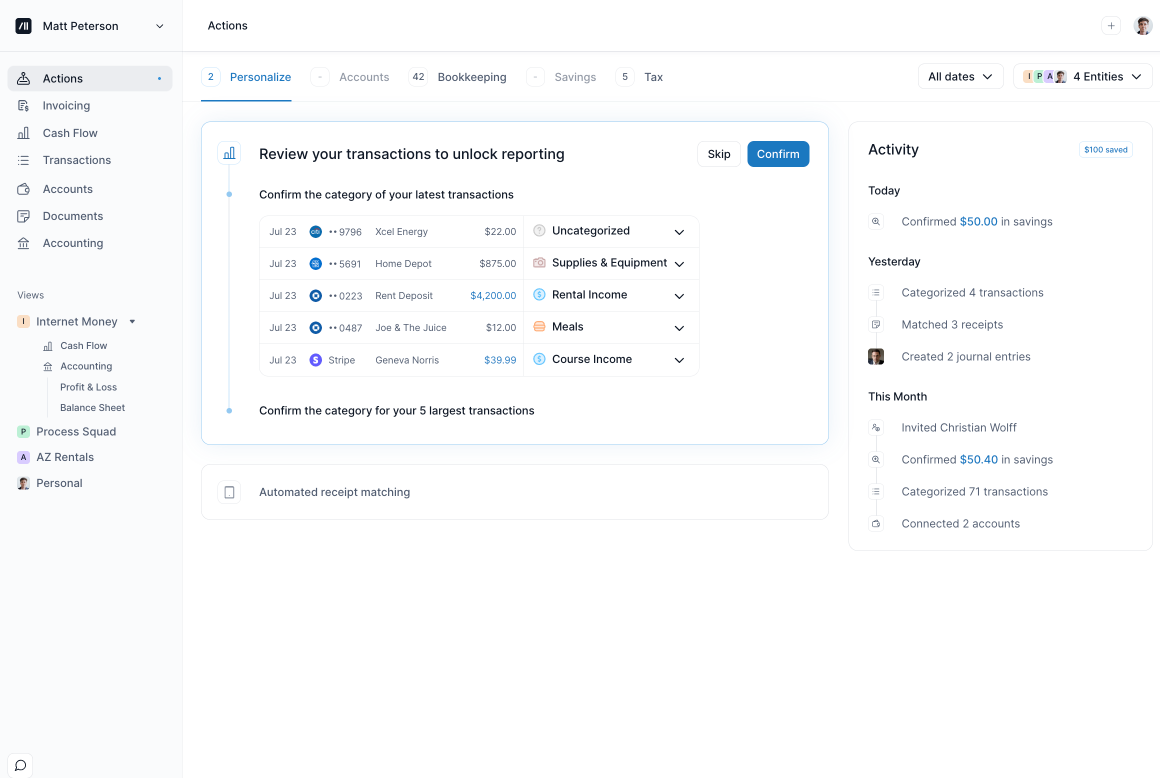Screen dimensions: 1160x778
Task: Select the Process Squad entity
Action: [x=67, y=432]
